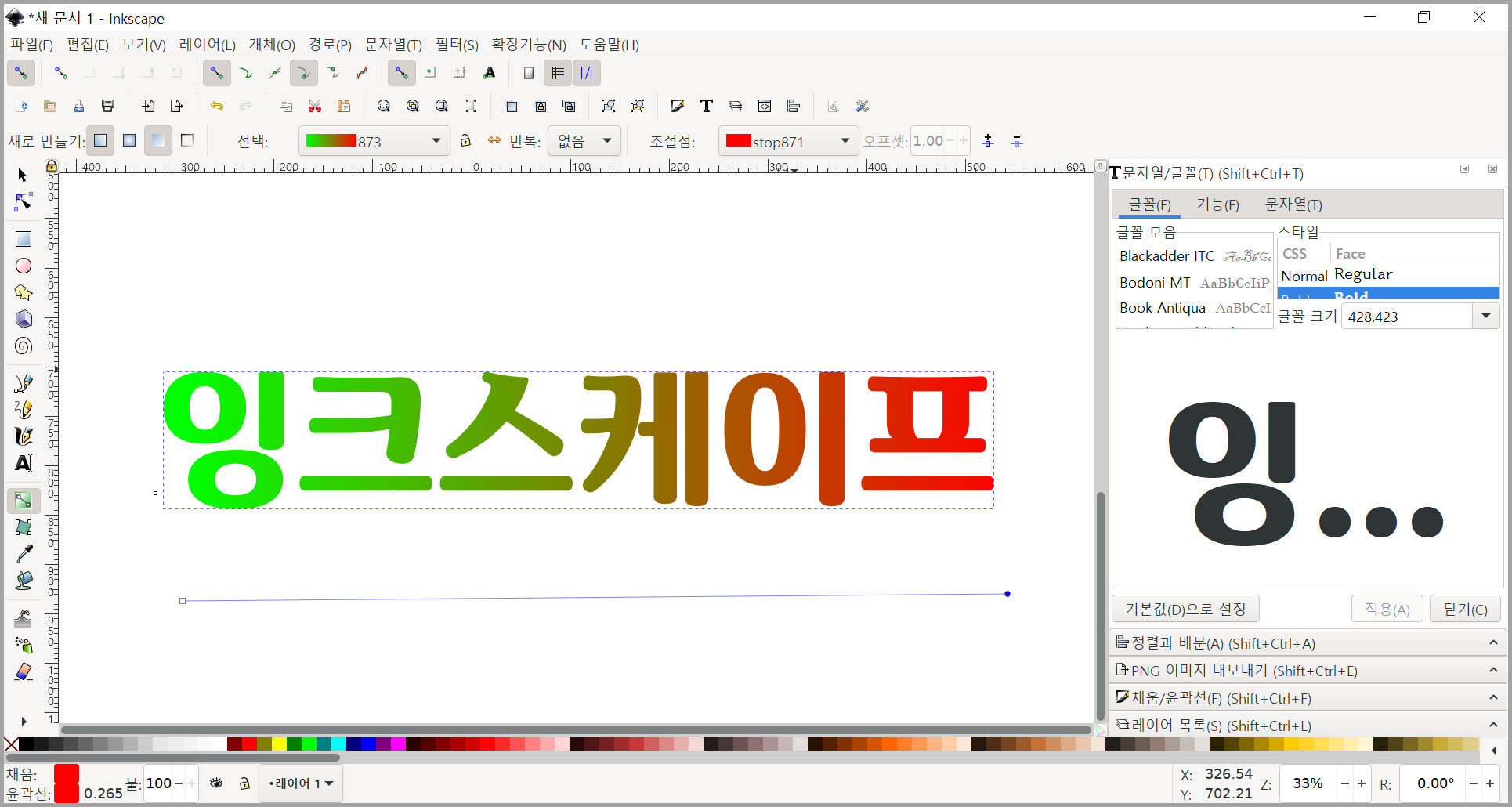Switch to the 문자열(T) panel tab
Image resolution: width=1512 pixels, height=807 pixels.
pyautogui.click(x=1293, y=204)
